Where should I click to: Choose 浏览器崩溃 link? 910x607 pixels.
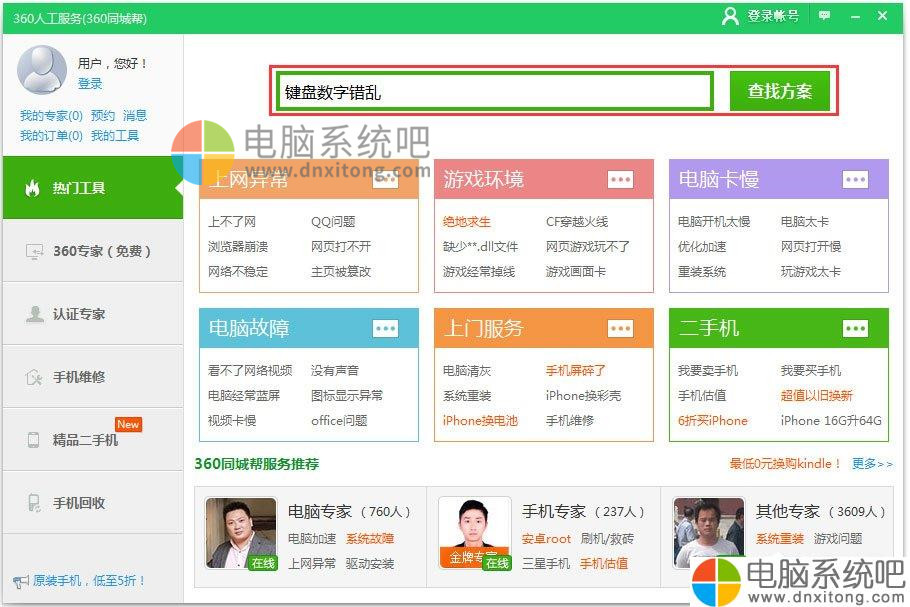tap(238, 247)
